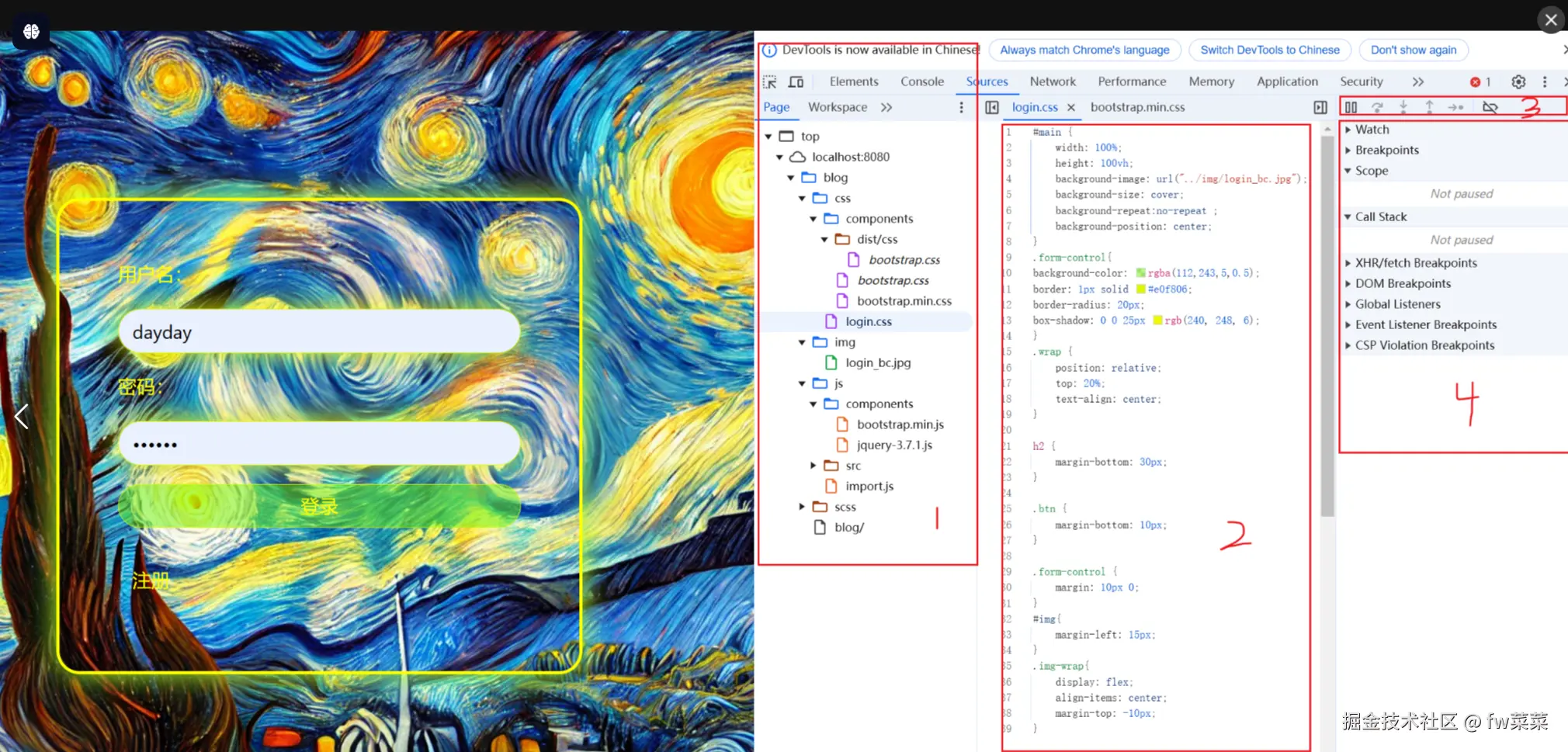1568x752 pixels.
Task: Open the navigator pane three-dot menu
Action: click(x=961, y=107)
